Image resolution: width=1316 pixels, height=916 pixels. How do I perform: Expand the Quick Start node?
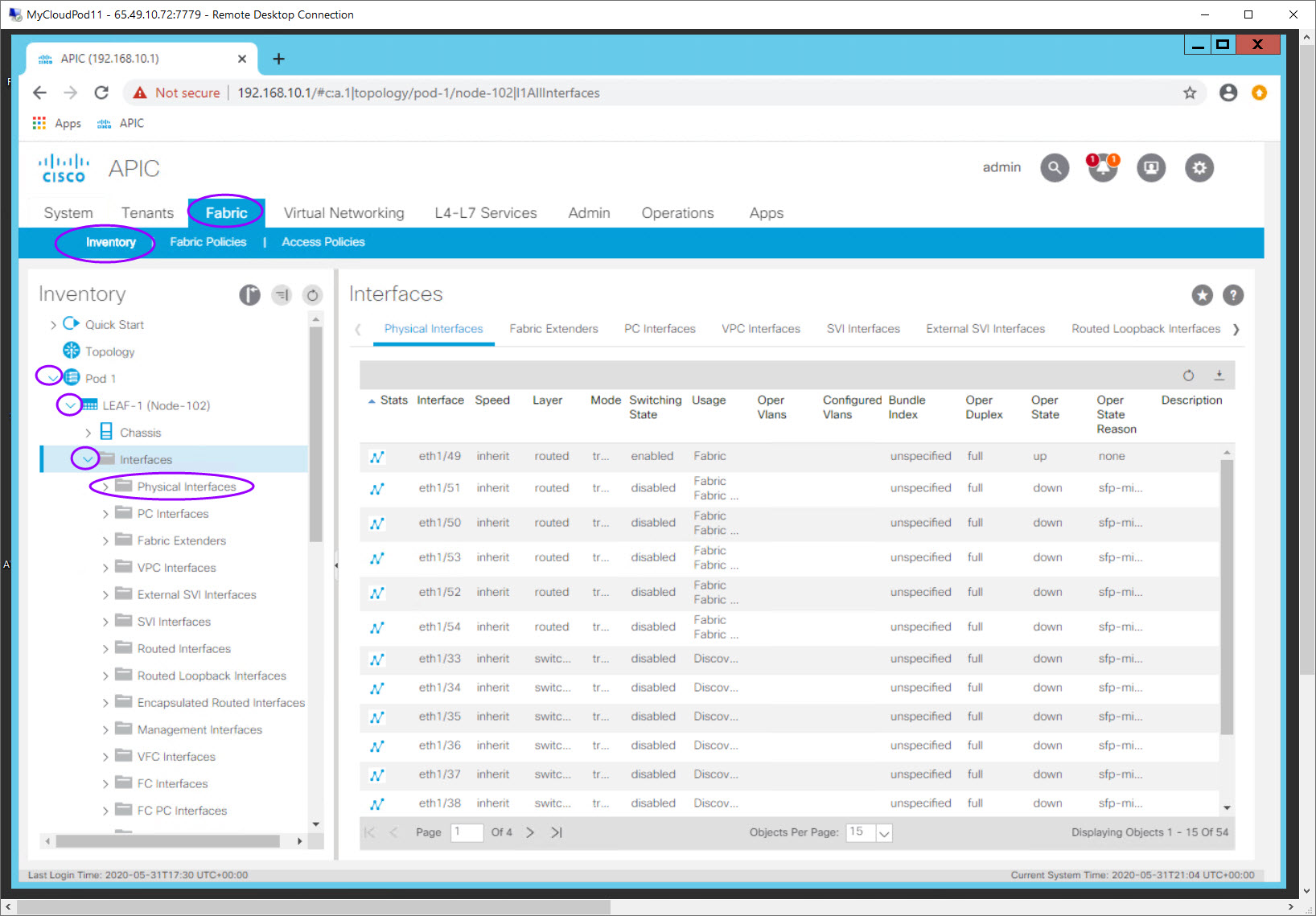pos(53,325)
